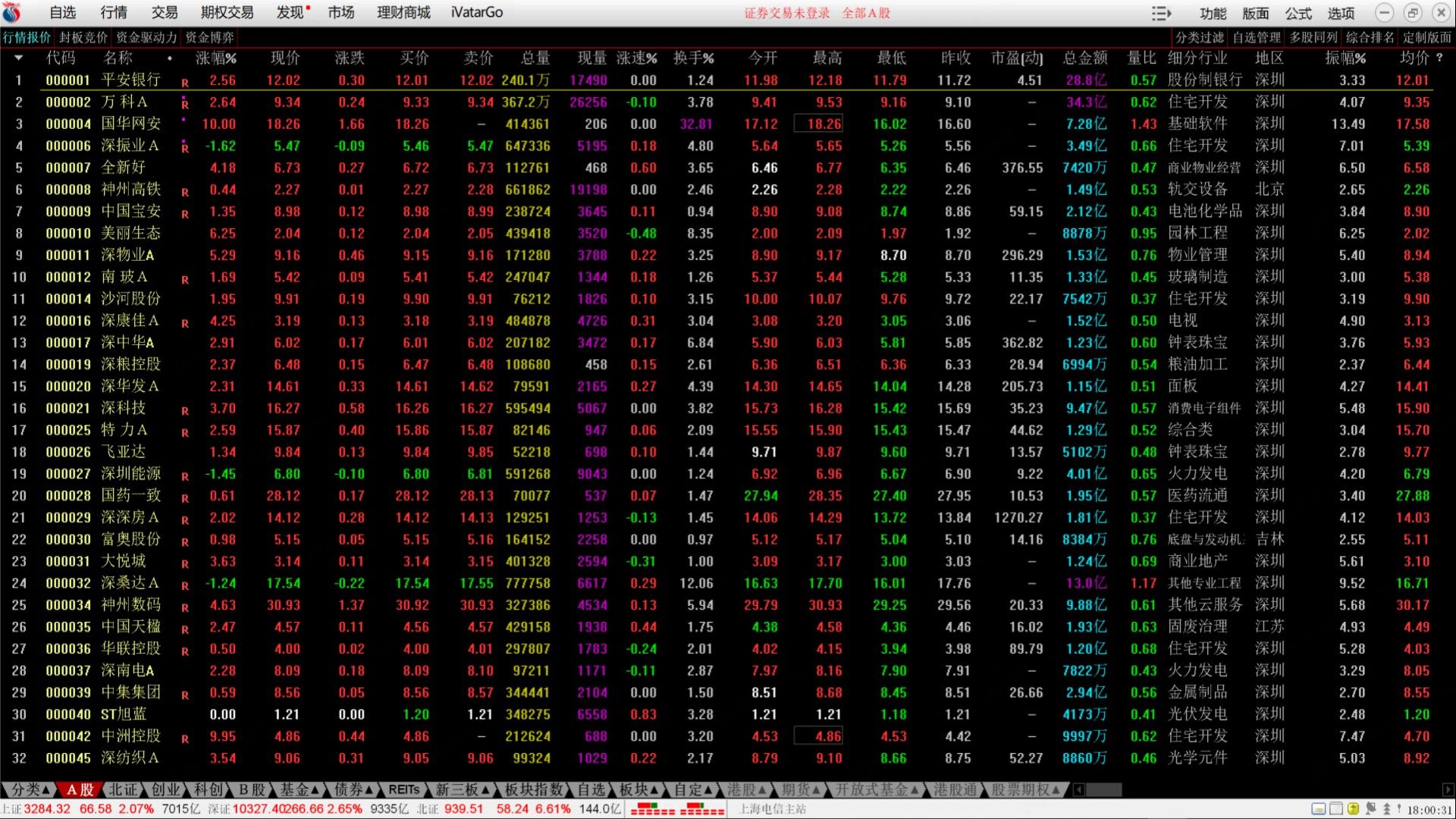The width and height of the screenshot is (1456, 819).
Task: Open the 交易 menu
Action: point(165,13)
